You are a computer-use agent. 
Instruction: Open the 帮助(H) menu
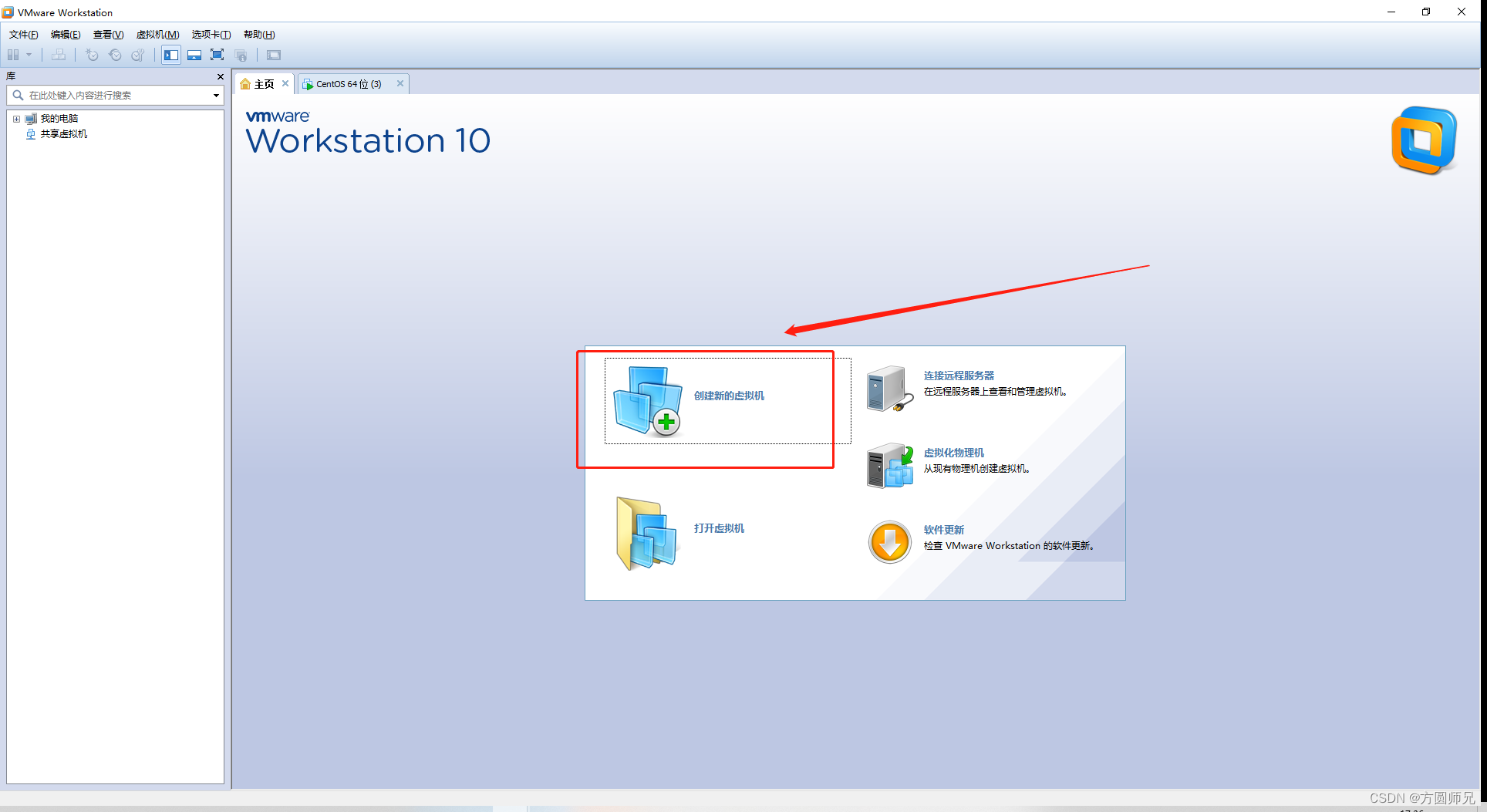coord(259,34)
